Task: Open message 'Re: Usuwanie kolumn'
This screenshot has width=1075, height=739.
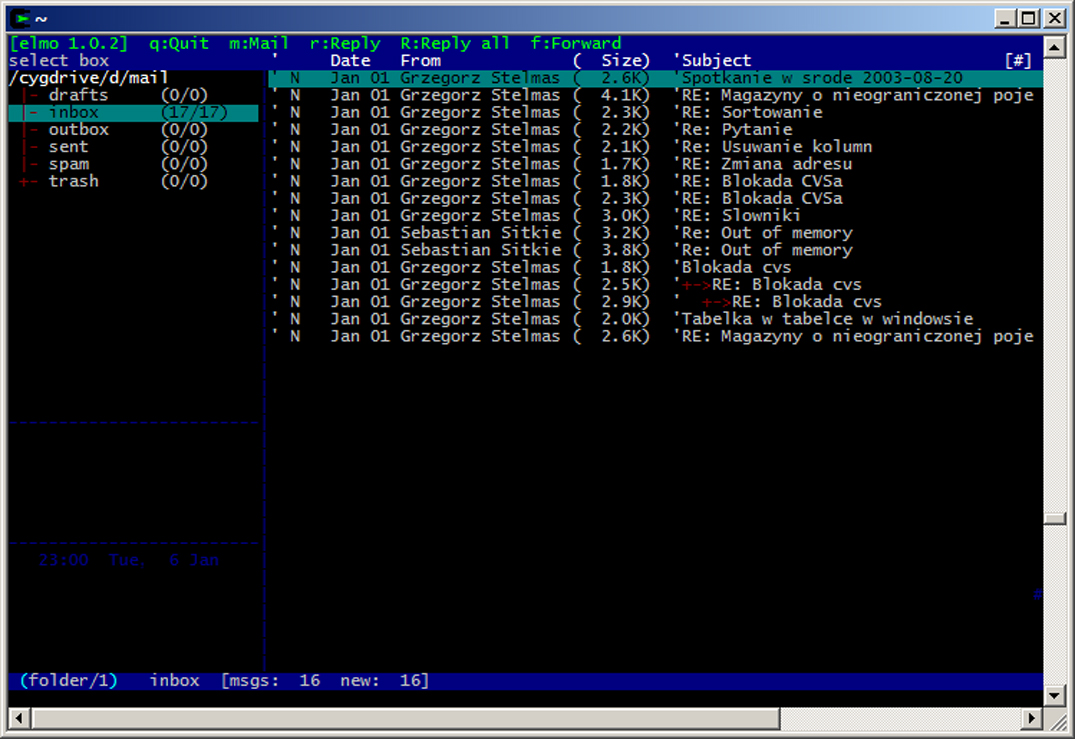Action: point(656,147)
